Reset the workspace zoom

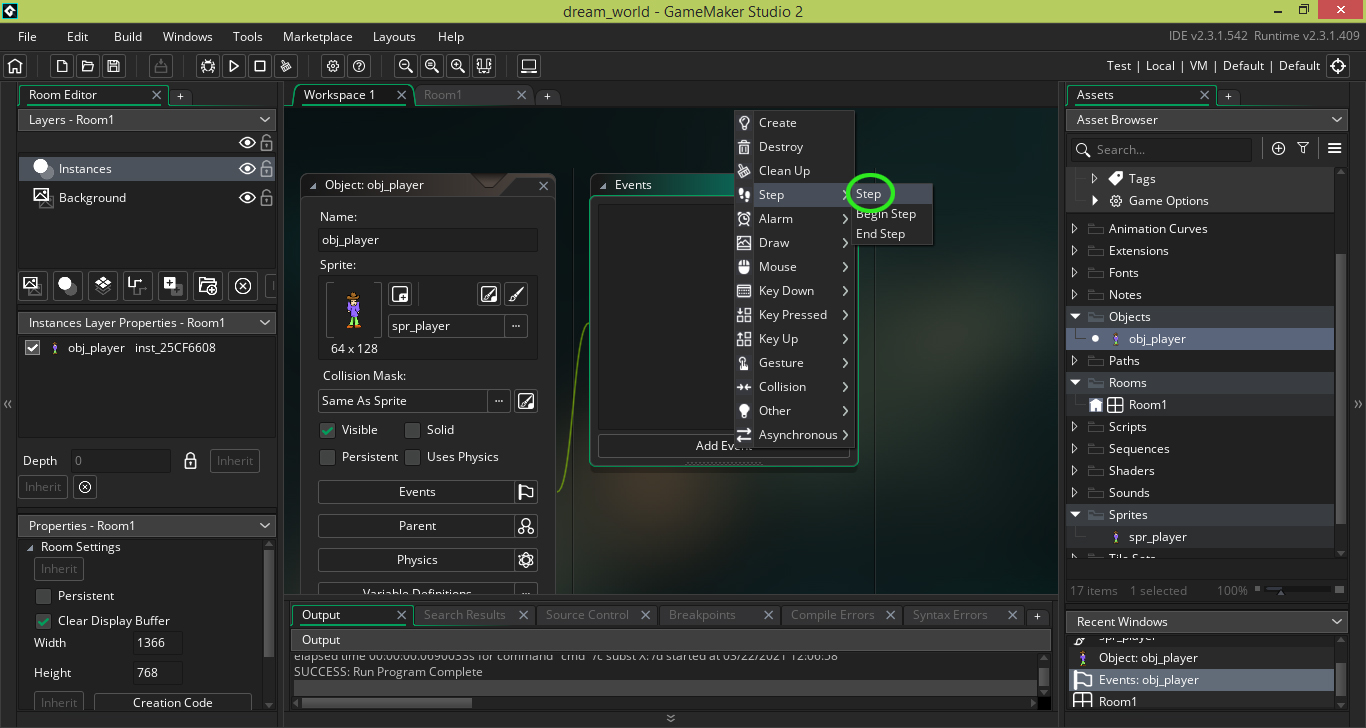tap(432, 66)
